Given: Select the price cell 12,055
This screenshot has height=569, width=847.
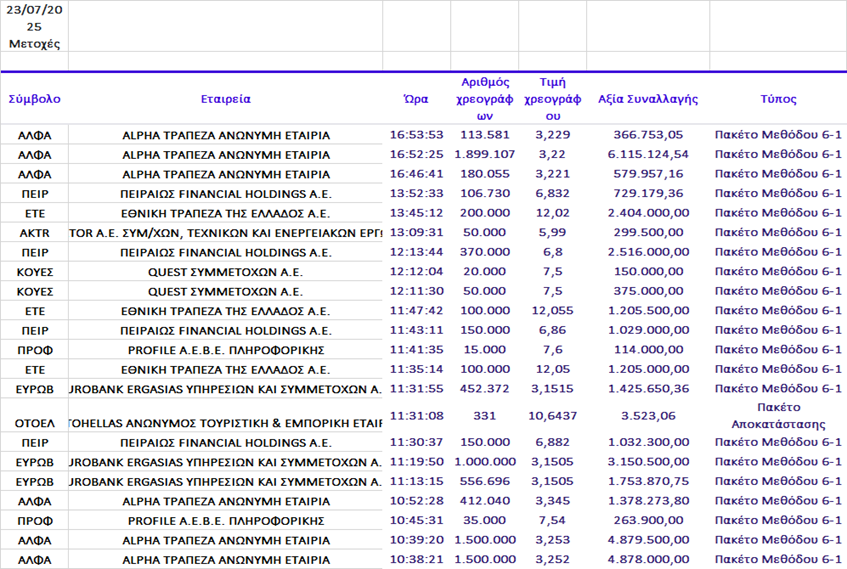Looking at the screenshot, I should pyautogui.click(x=553, y=310).
